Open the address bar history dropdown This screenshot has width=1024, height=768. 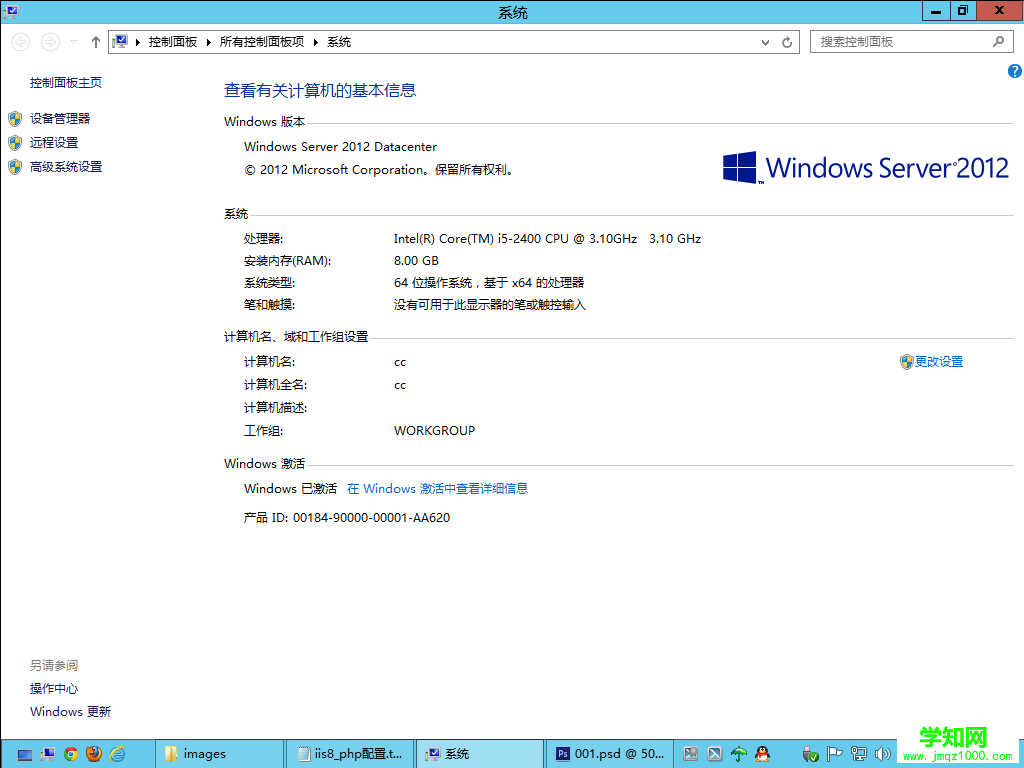tap(765, 42)
